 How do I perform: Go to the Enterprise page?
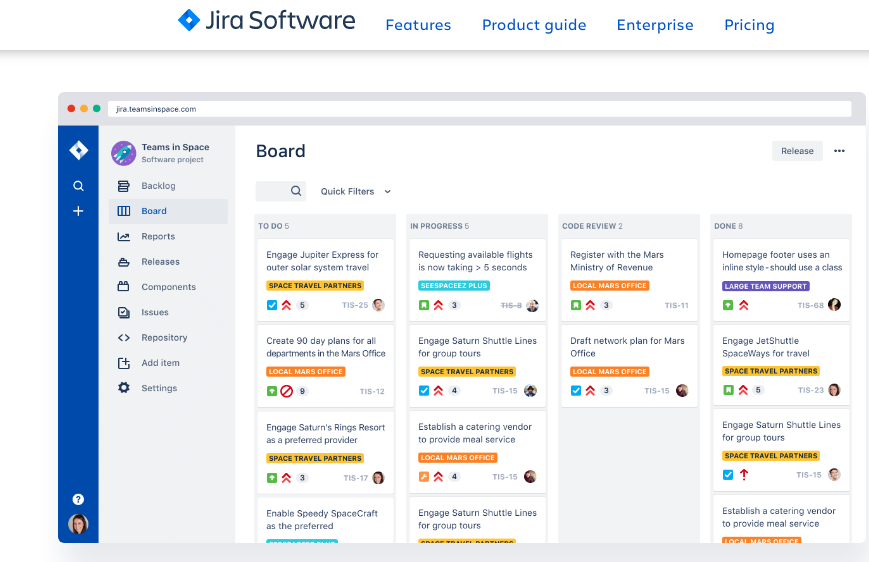[x=655, y=25]
